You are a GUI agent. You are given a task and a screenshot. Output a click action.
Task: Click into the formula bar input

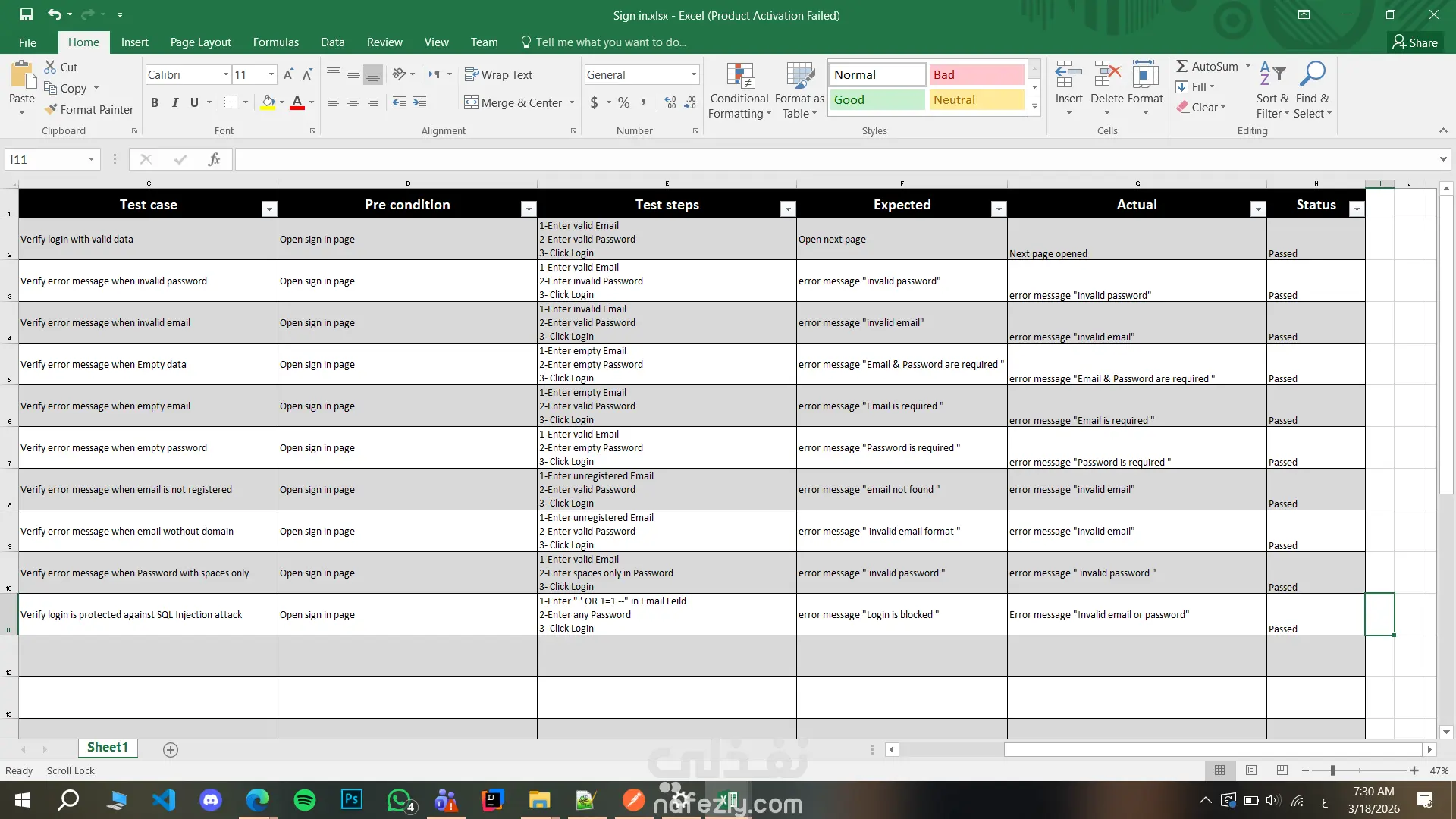pyautogui.click(x=834, y=159)
